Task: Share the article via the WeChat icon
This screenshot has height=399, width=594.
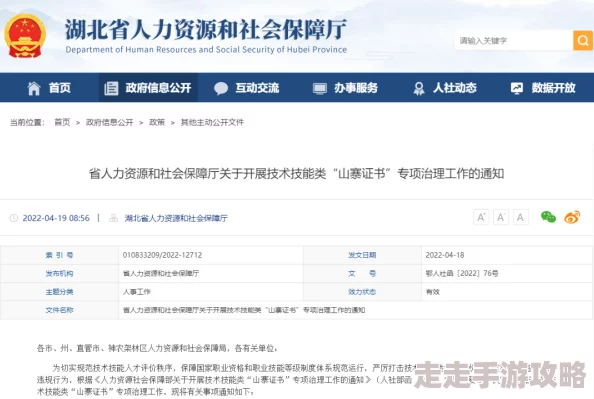Action: pyautogui.click(x=548, y=217)
